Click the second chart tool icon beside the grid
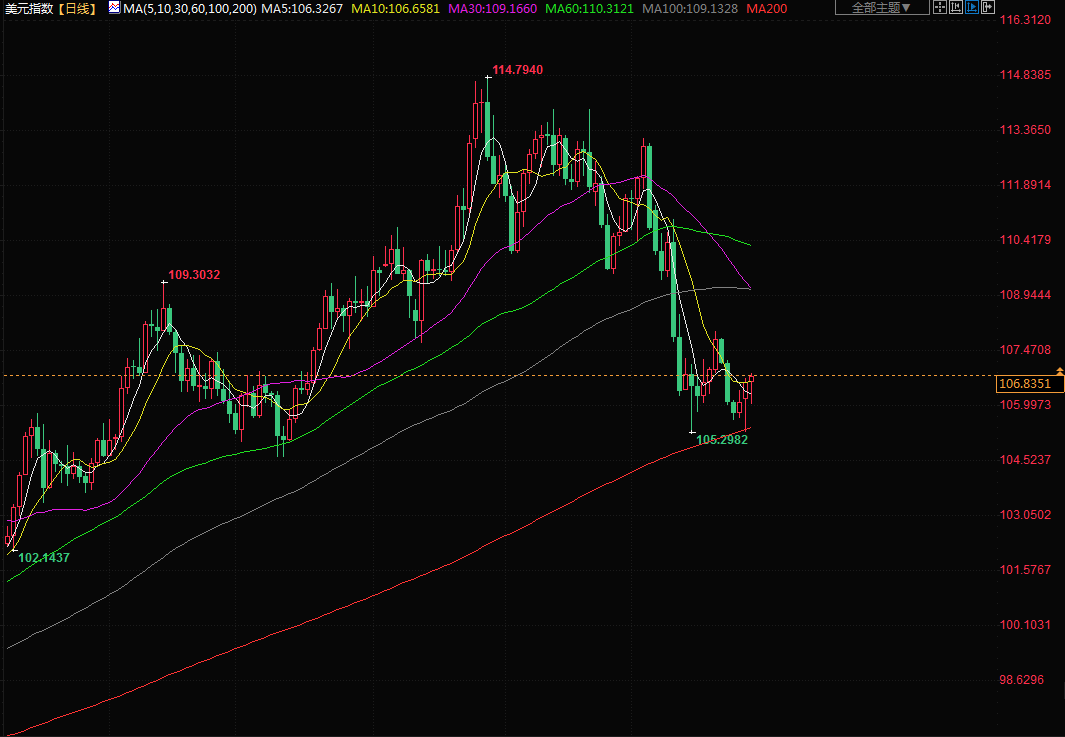This screenshot has height=737, width=1065. point(955,8)
